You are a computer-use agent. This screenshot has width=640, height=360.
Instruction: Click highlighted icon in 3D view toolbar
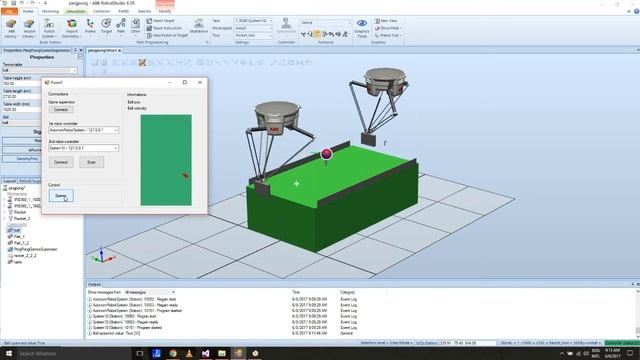(x=142, y=62)
